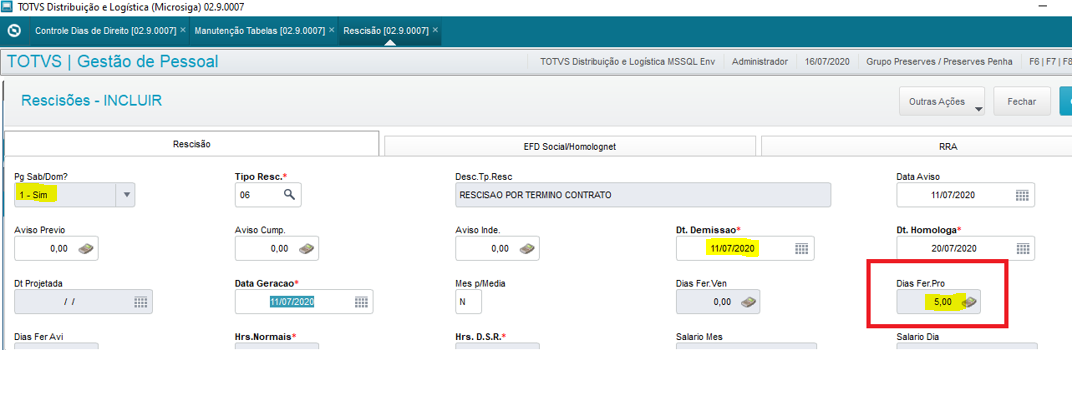1076x398 pixels.
Task: Open calculator for Aviso Previo
Action: click(x=85, y=248)
